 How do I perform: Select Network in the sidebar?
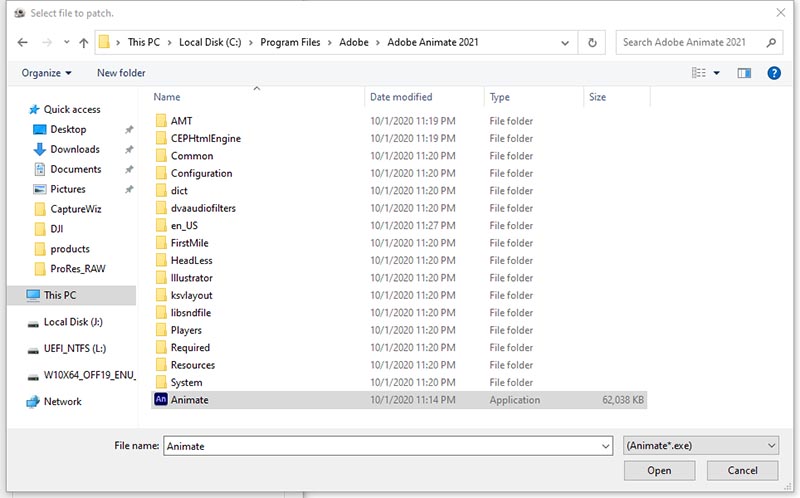coord(62,402)
